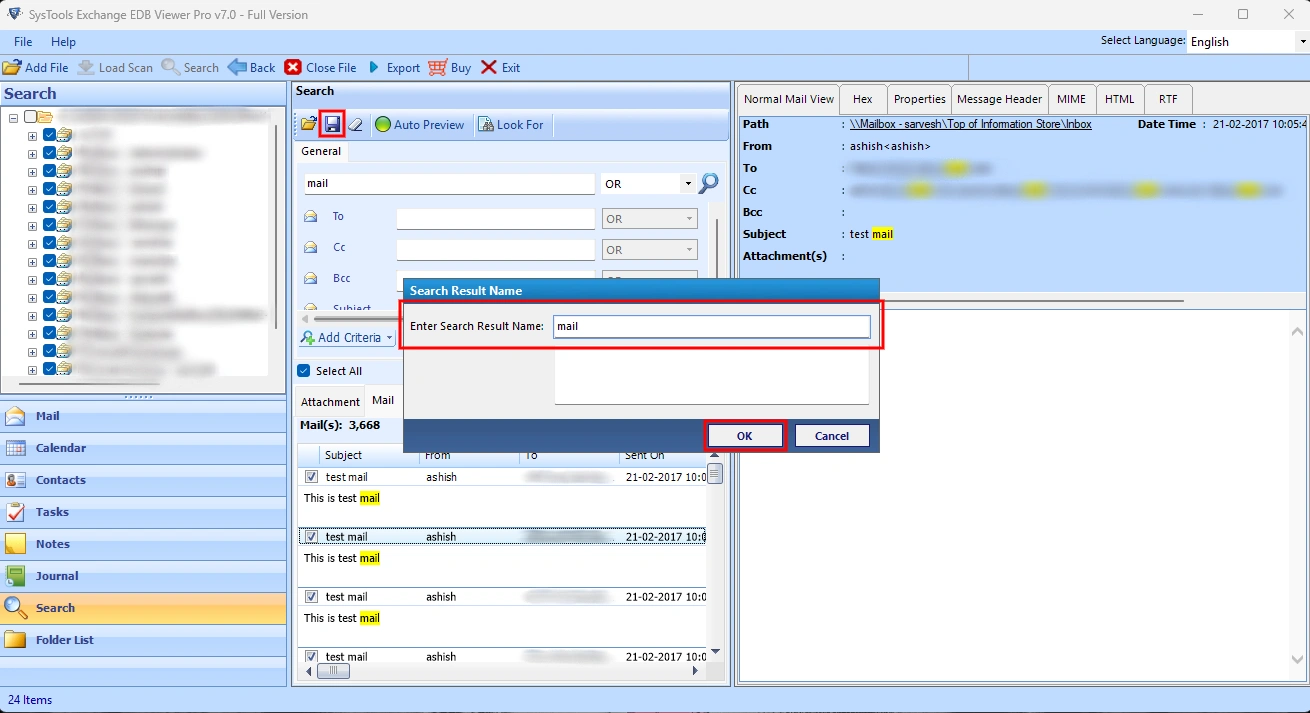Open the OR dropdown for To field

[x=690, y=218]
